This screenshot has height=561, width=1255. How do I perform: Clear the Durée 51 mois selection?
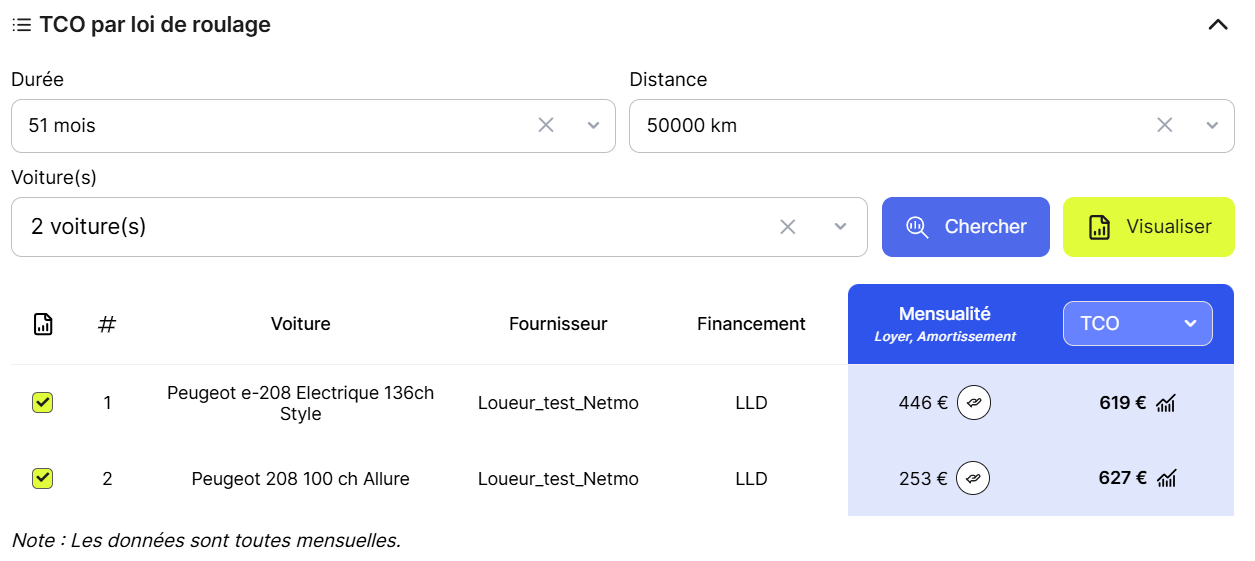click(546, 125)
